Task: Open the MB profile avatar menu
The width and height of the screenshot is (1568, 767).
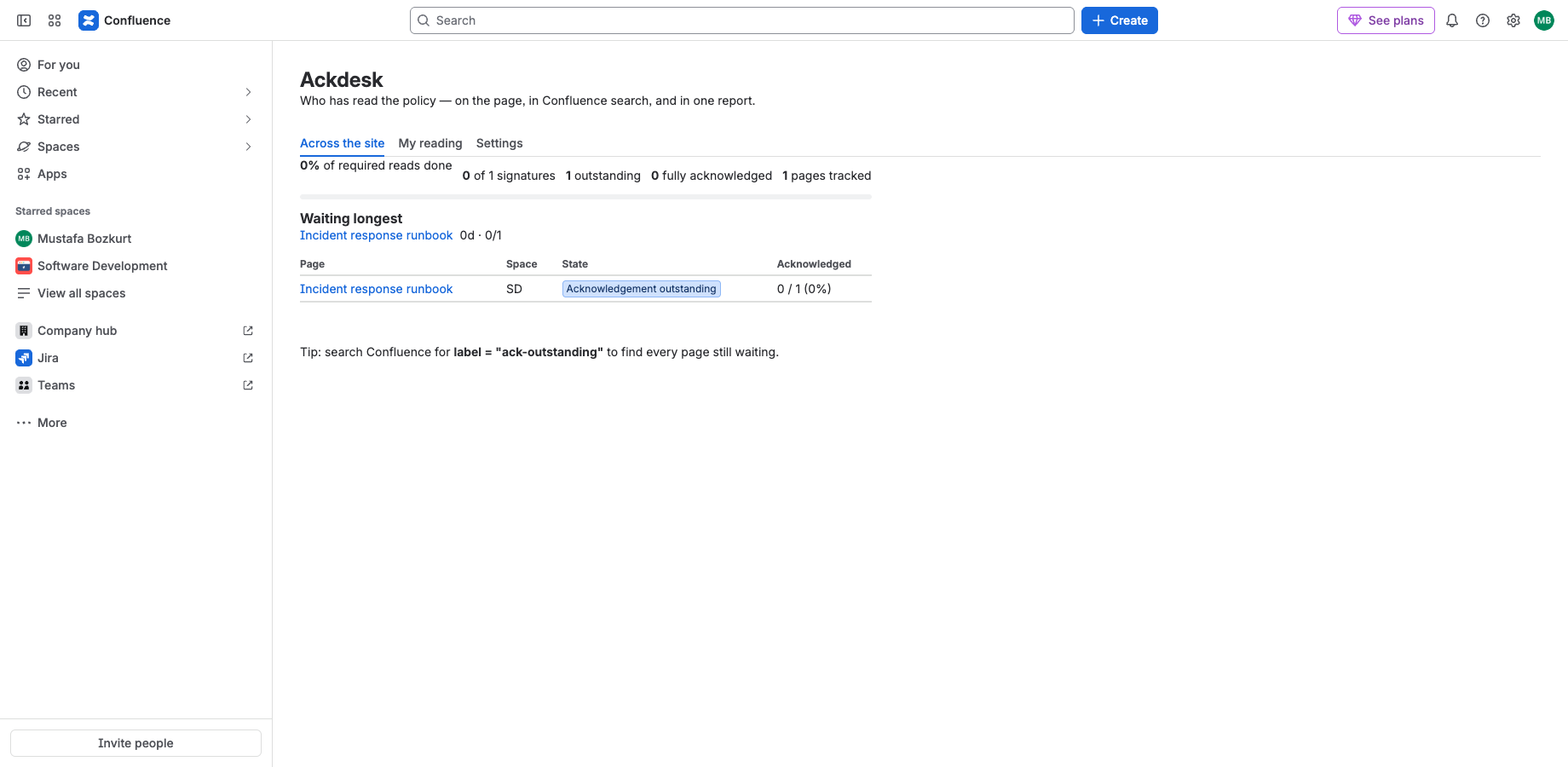Action: (x=1544, y=20)
